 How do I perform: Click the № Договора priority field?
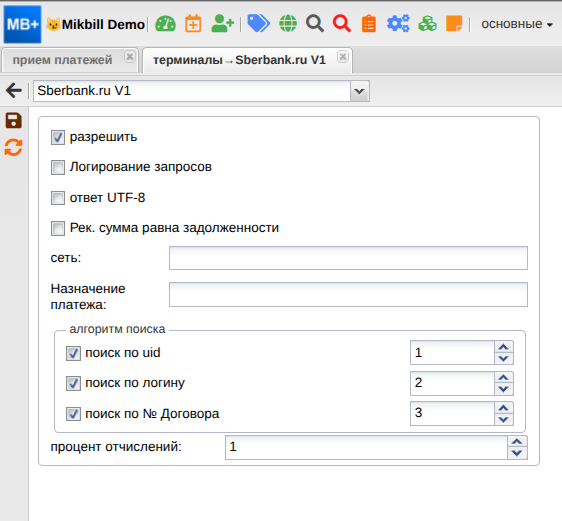pyautogui.click(x=452, y=413)
